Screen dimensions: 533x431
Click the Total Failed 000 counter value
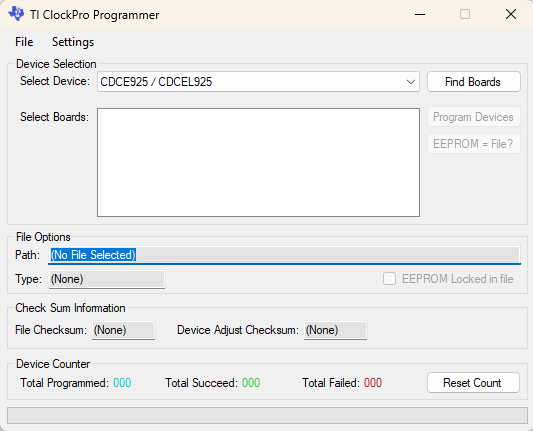[373, 383]
